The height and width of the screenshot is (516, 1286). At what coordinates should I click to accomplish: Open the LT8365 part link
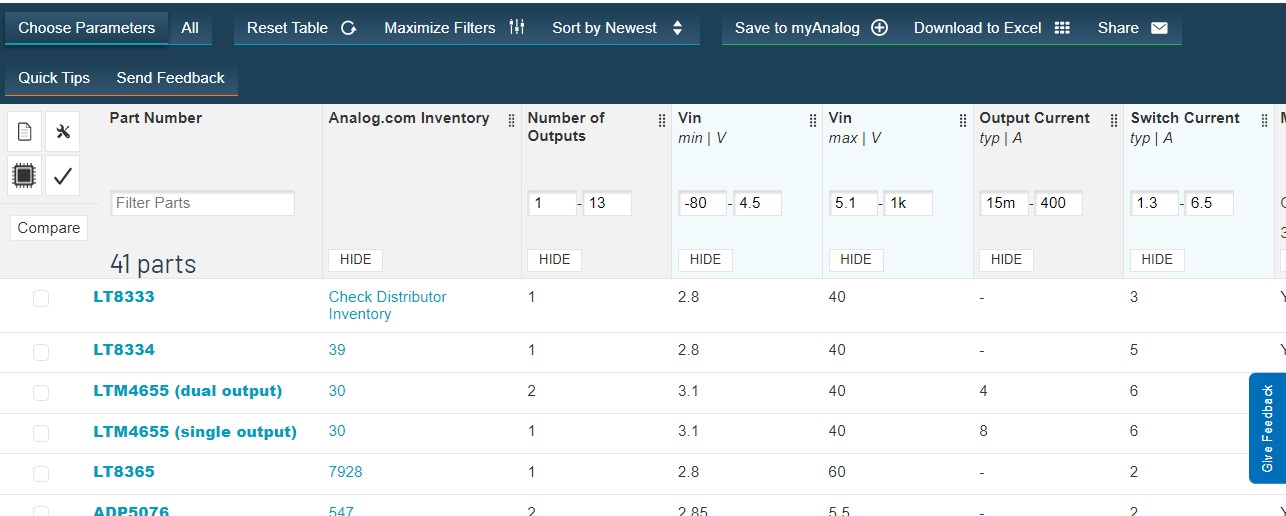click(124, 472)
